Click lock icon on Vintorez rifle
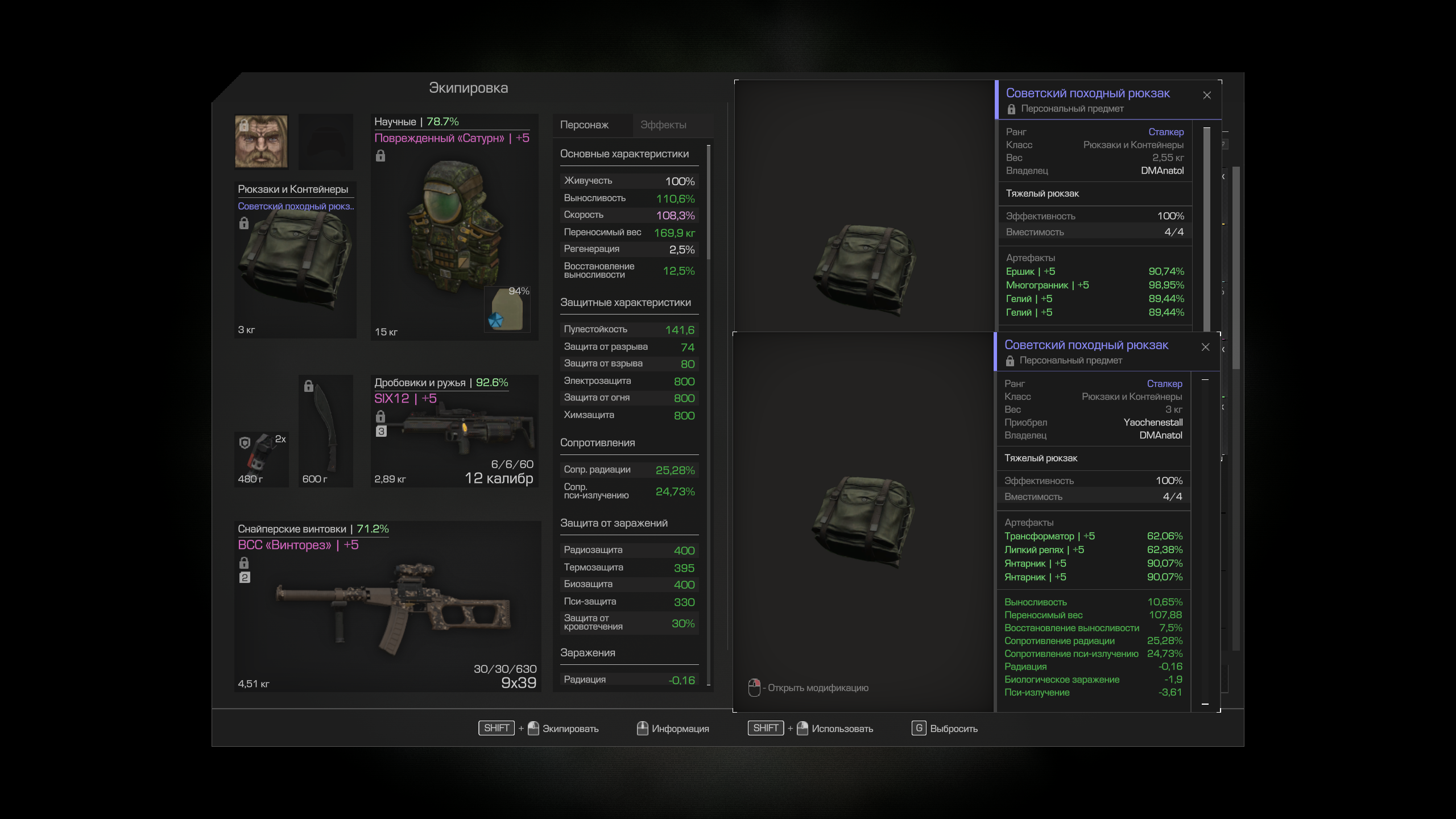 pos(244,563)
